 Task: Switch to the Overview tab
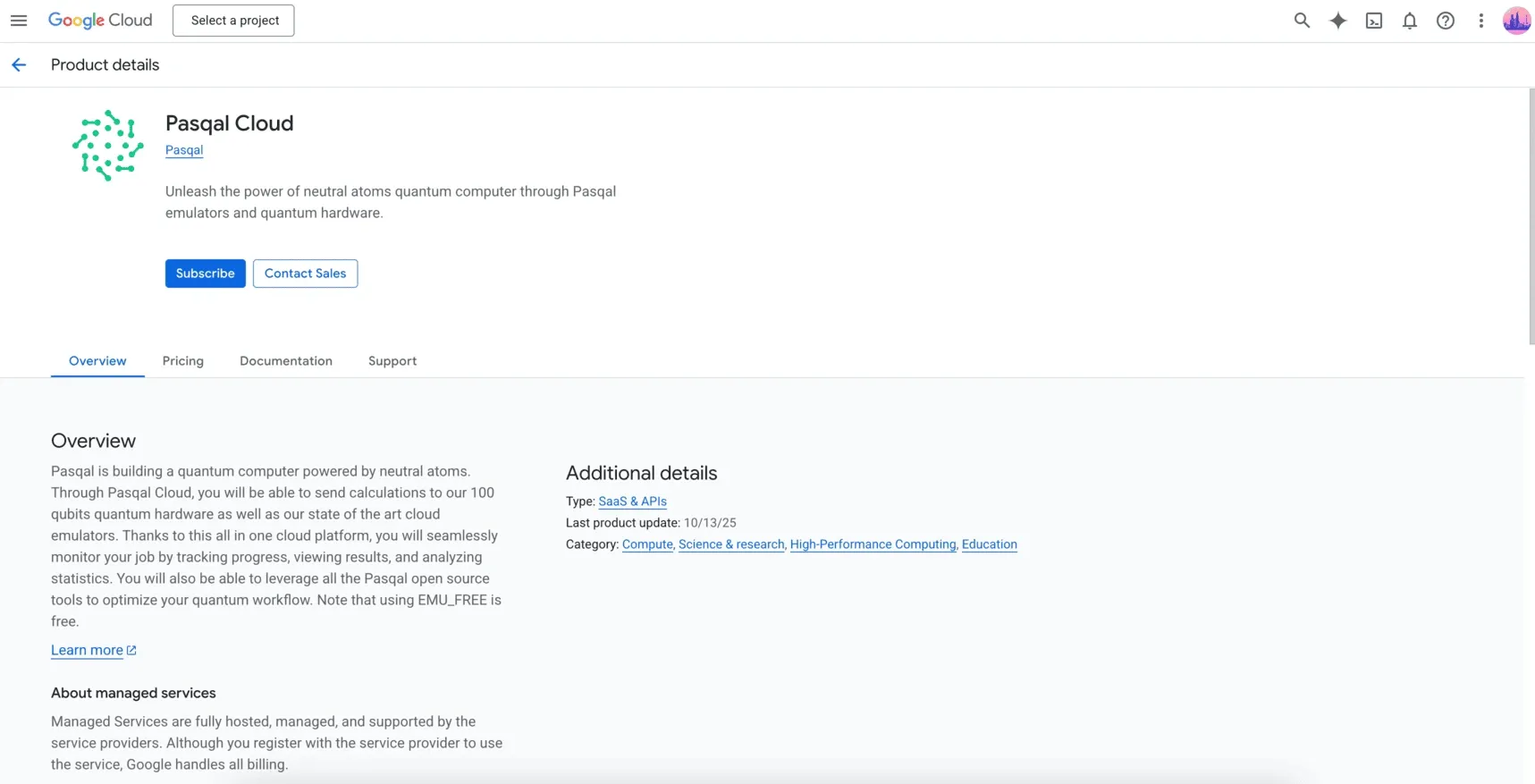pyautogui.click(x=97, y=361)
